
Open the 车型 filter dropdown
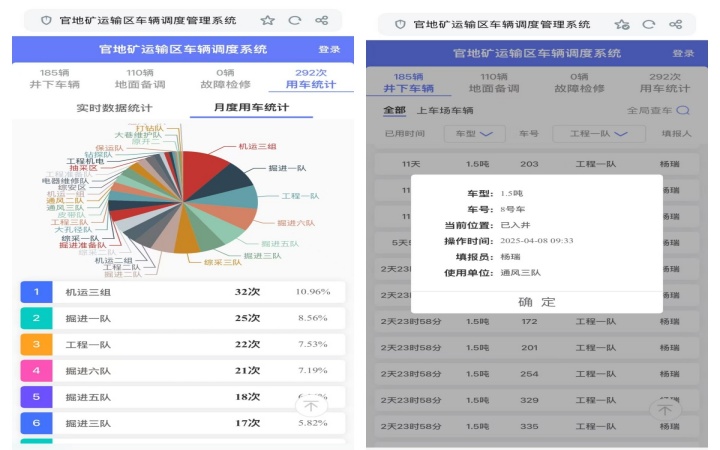click(x=474, y=133)
